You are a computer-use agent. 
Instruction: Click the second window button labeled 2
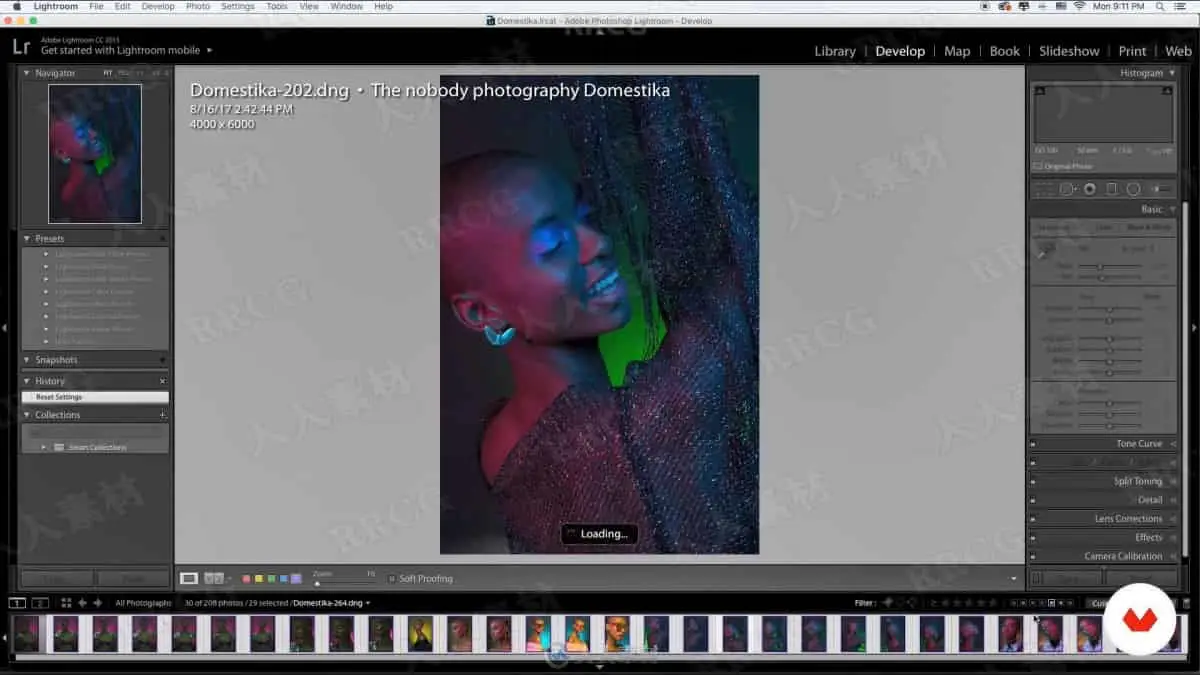(x=40, y=603)
